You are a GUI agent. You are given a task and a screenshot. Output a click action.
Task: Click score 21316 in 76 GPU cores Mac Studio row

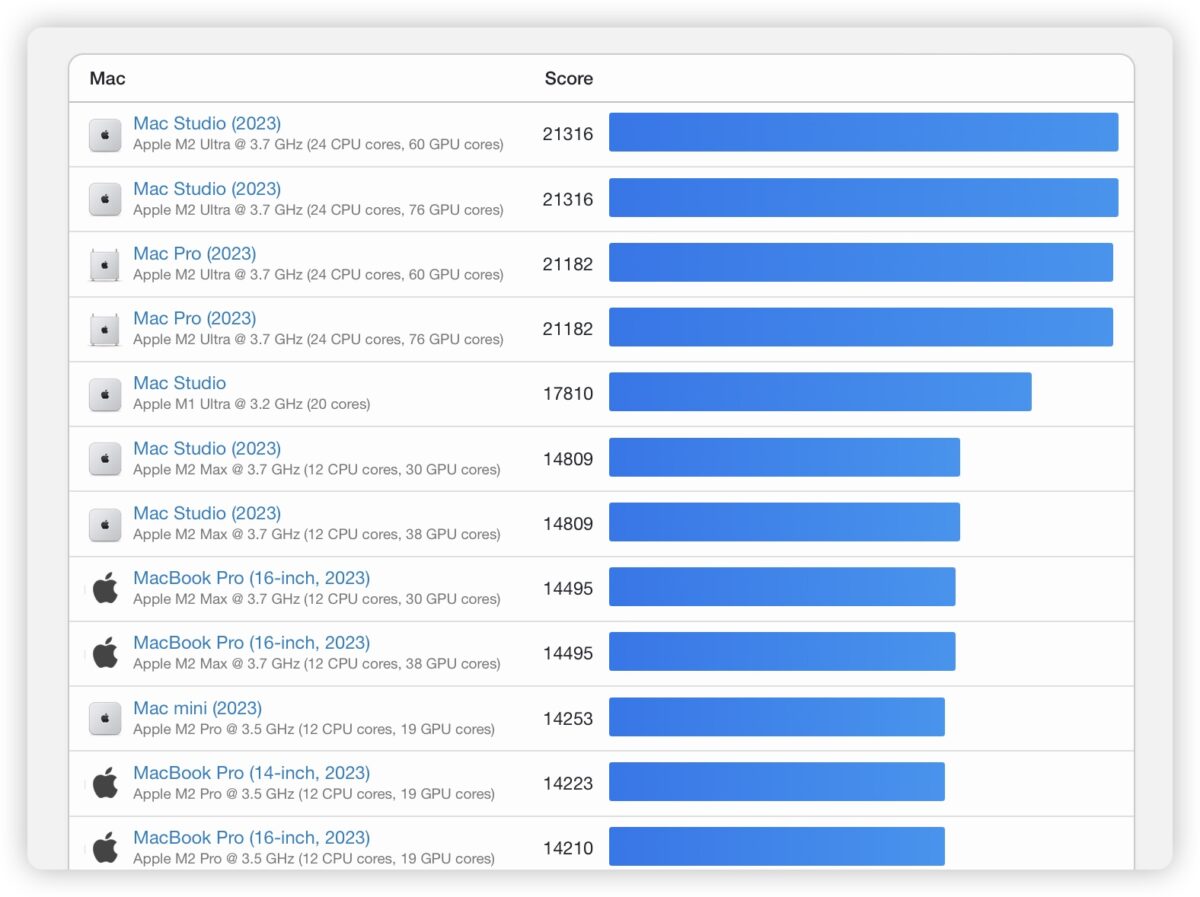[x=568, y=199]
